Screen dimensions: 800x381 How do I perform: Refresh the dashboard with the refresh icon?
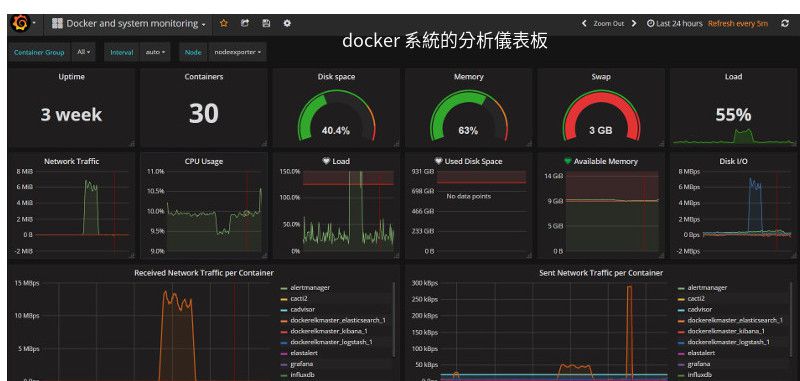785,23
